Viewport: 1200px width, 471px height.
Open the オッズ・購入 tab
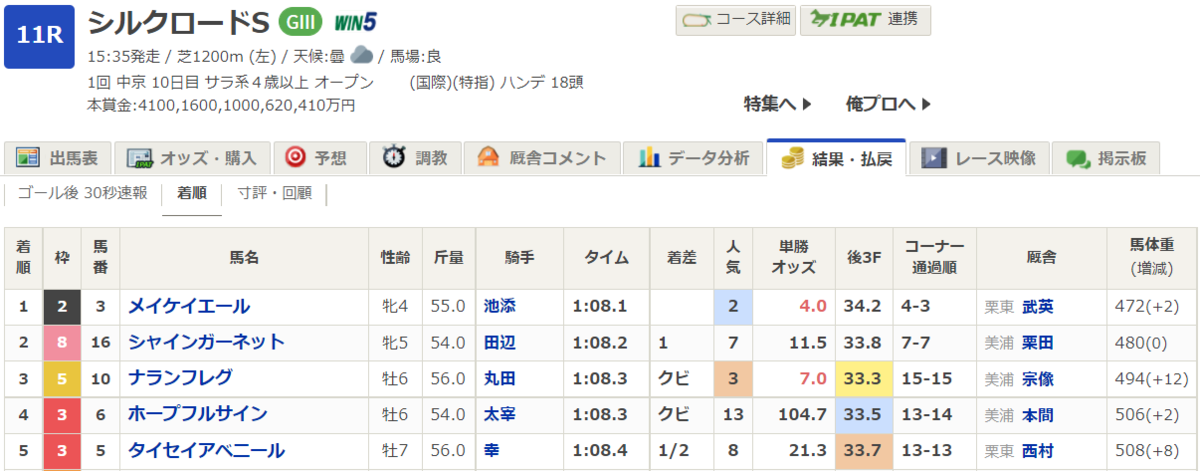[191, 158]
